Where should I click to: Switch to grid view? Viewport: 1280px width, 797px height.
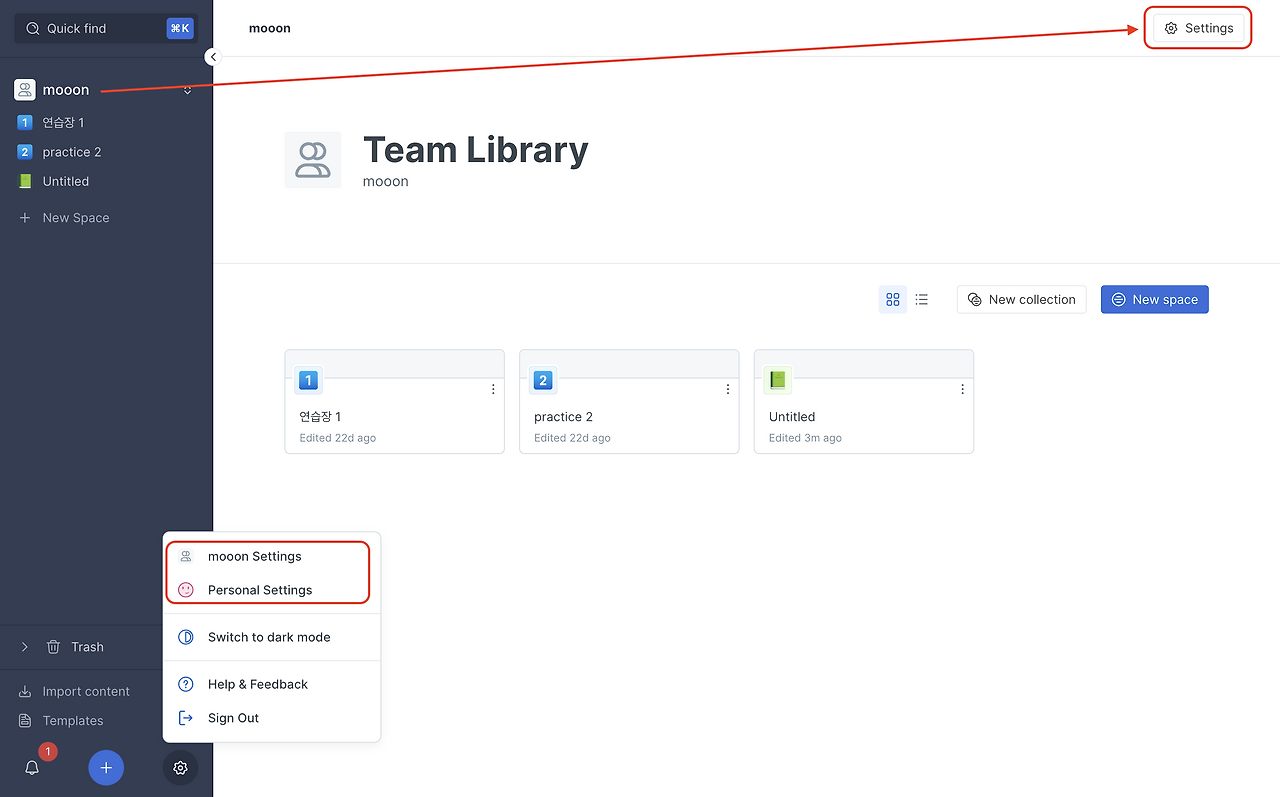(893, 299)
